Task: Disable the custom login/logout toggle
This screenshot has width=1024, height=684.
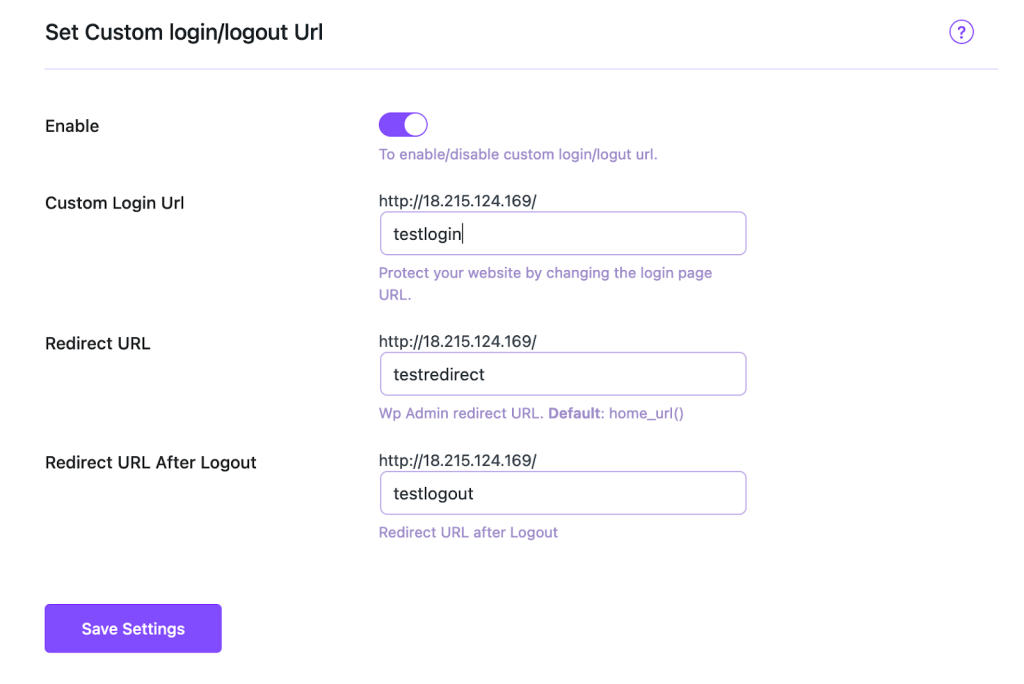Action: (402, 123)
